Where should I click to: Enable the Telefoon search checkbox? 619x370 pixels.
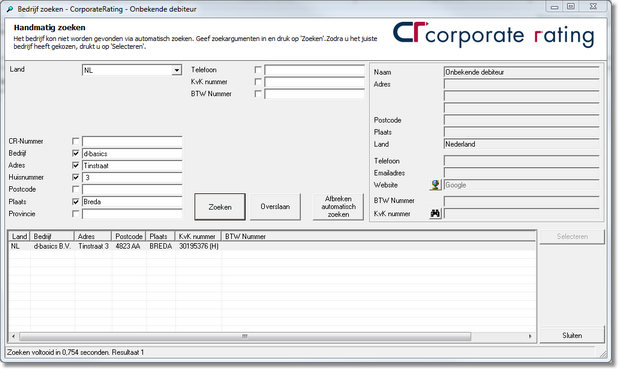[258, 69]
